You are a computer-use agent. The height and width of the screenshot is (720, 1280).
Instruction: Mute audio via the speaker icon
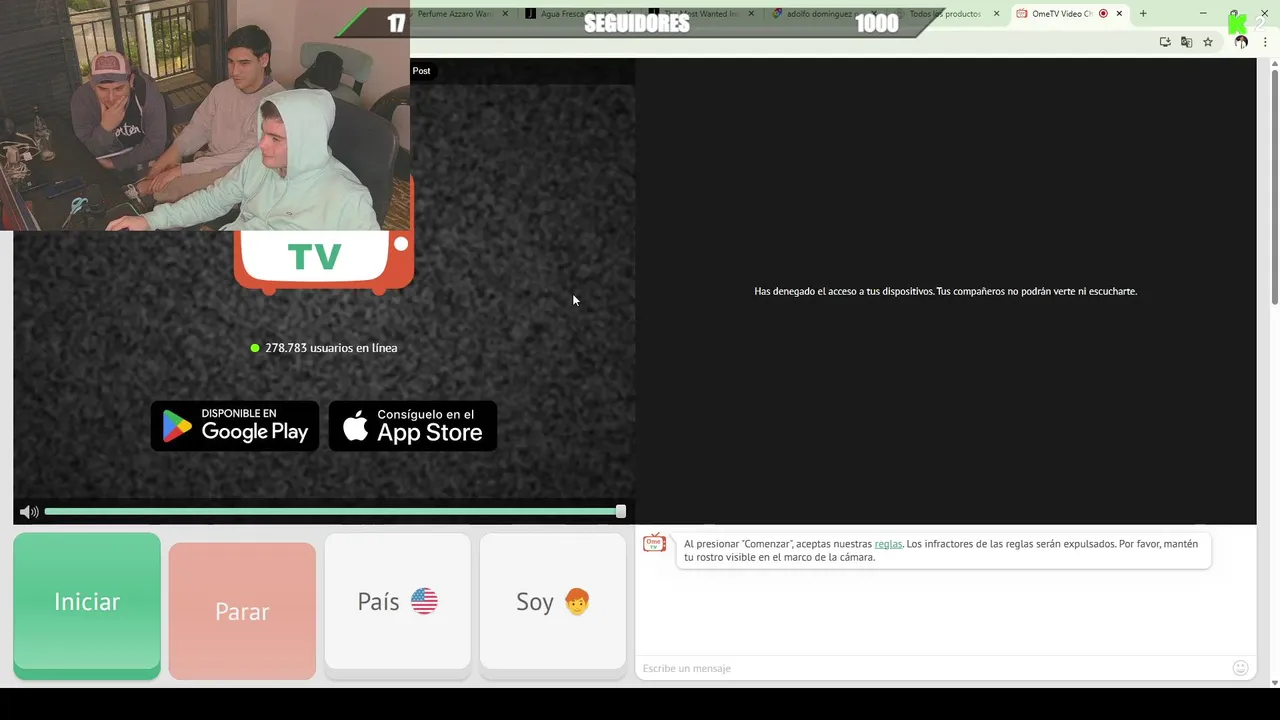coord(29,512)
